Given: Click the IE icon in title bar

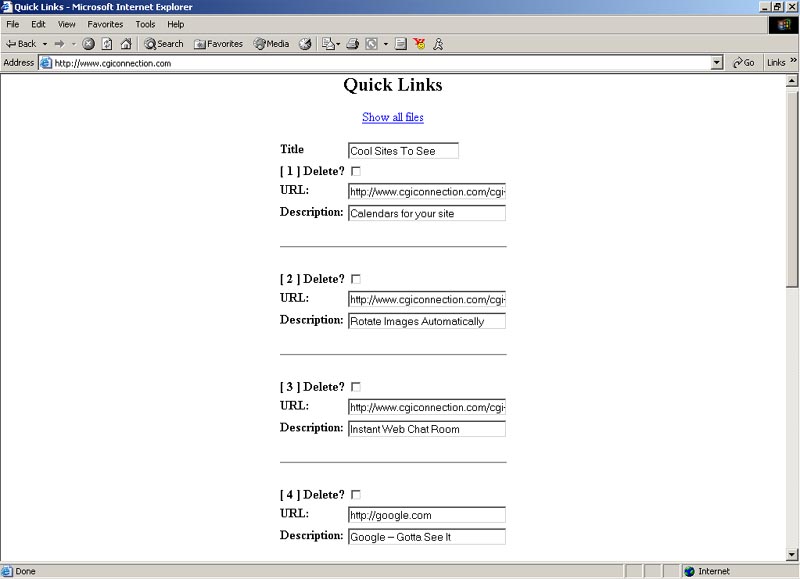Looking at the screenshot, I should click(x=7, y=7).
